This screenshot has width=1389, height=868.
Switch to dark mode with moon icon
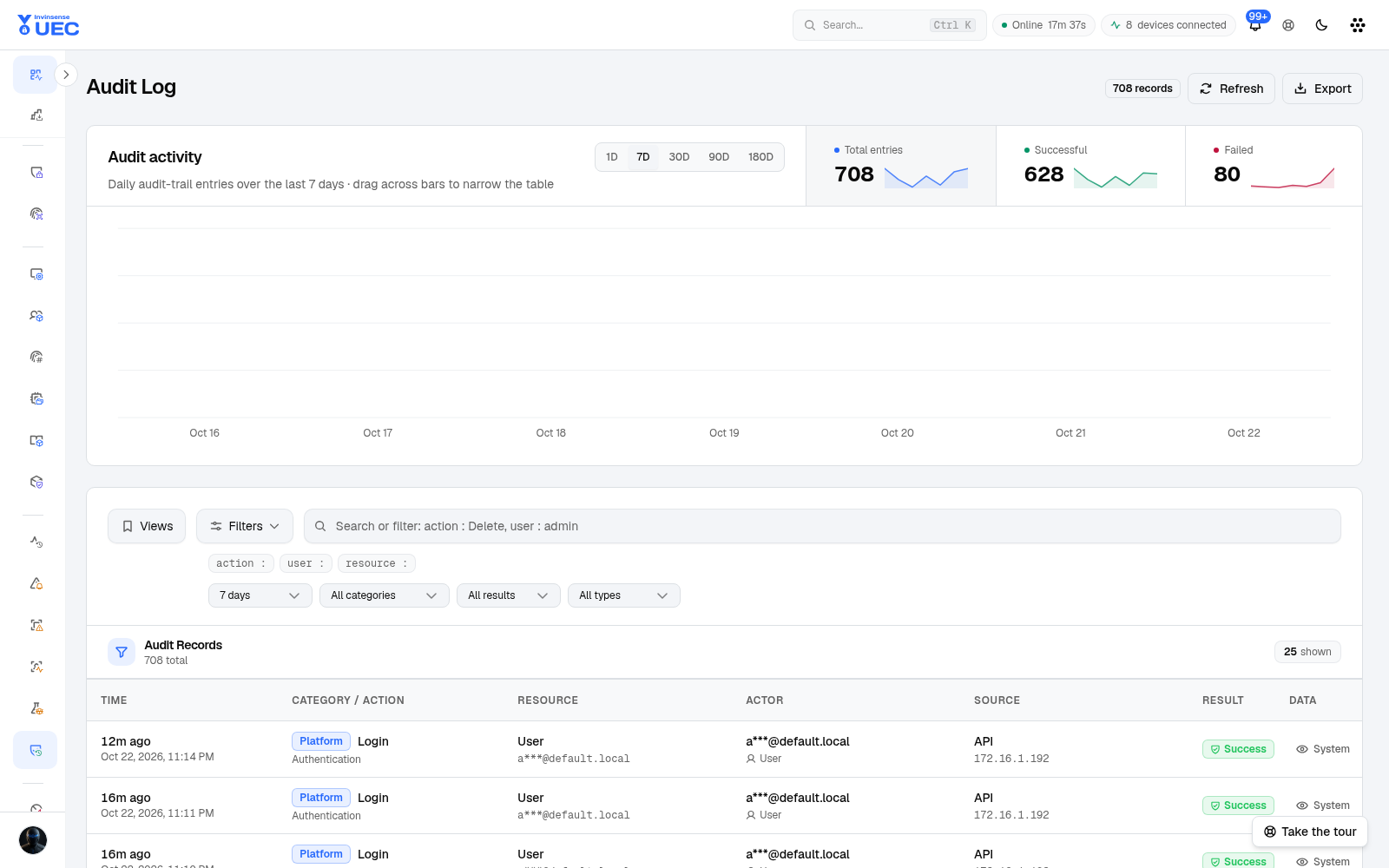click(x=1321, y=25)
